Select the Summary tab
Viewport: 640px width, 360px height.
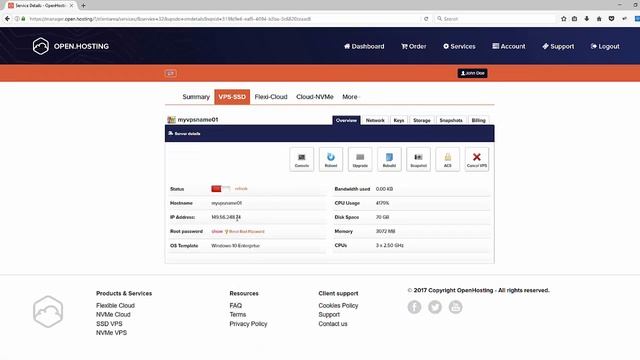[196, 97]
